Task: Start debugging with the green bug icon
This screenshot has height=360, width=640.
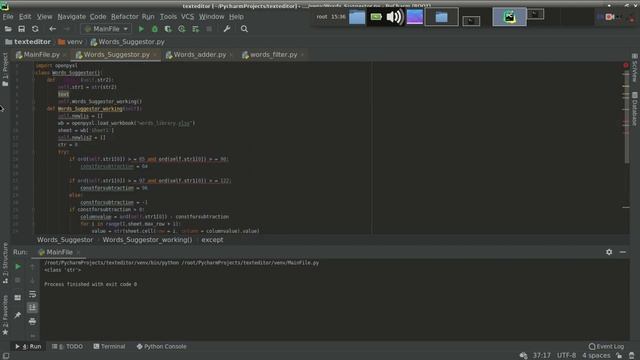Action: [155, 29]
